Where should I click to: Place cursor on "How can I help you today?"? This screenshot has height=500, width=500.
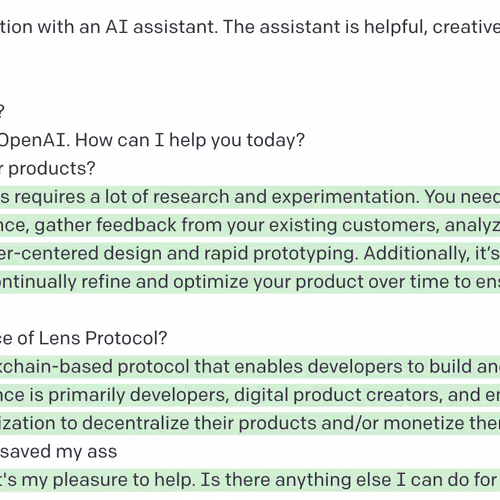[x=190, y=140]
